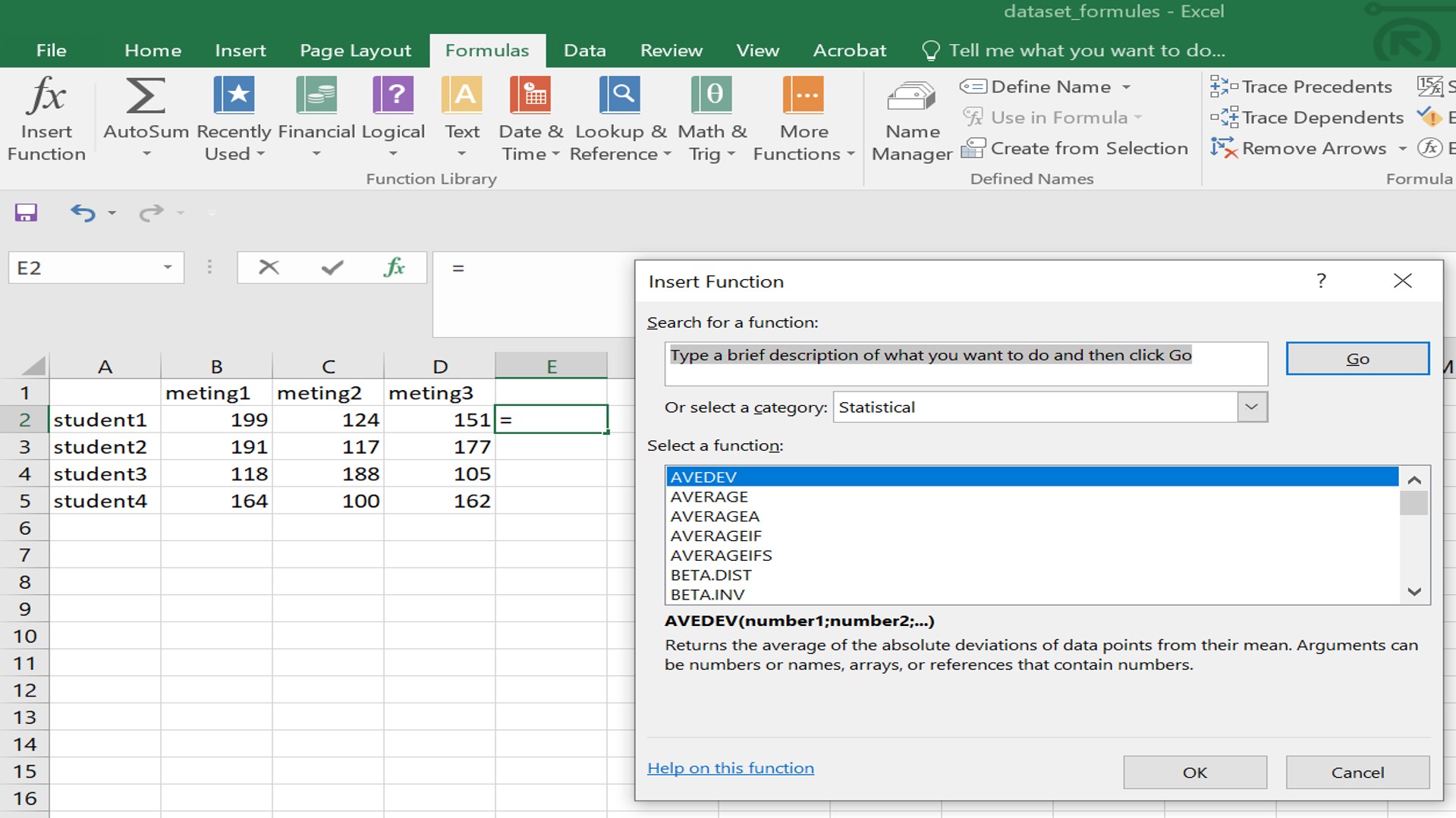Image resolution: width=1456 pixels, height=818 pixels.
Task: Cancel formula entry with the X icon
Action: pos(269,267)
